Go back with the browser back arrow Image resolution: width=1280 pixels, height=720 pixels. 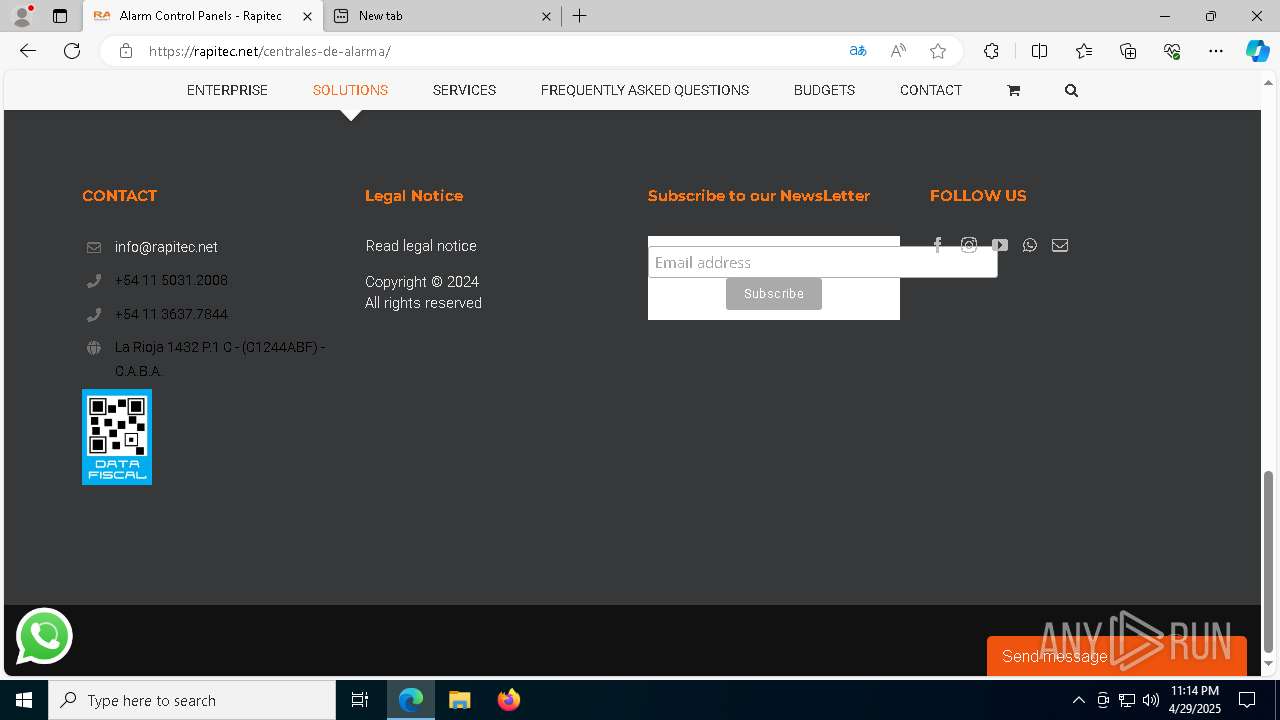[28, 51]
